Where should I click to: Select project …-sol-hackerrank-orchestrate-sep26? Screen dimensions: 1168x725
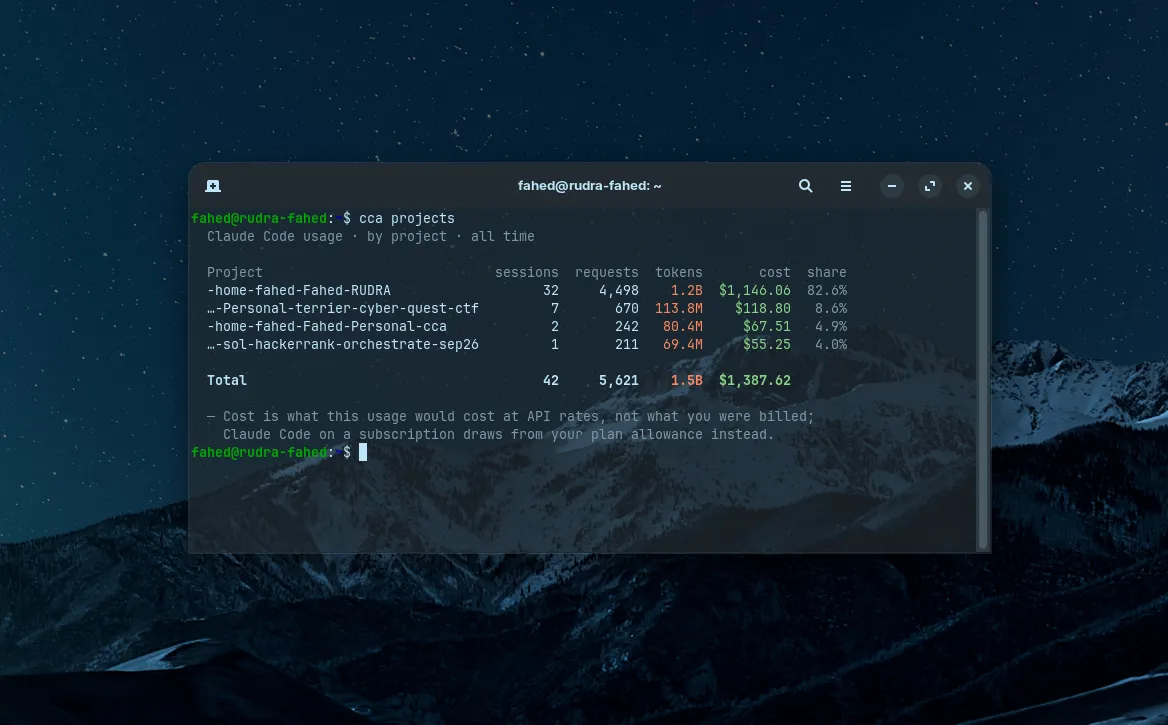tap(343, 344)
